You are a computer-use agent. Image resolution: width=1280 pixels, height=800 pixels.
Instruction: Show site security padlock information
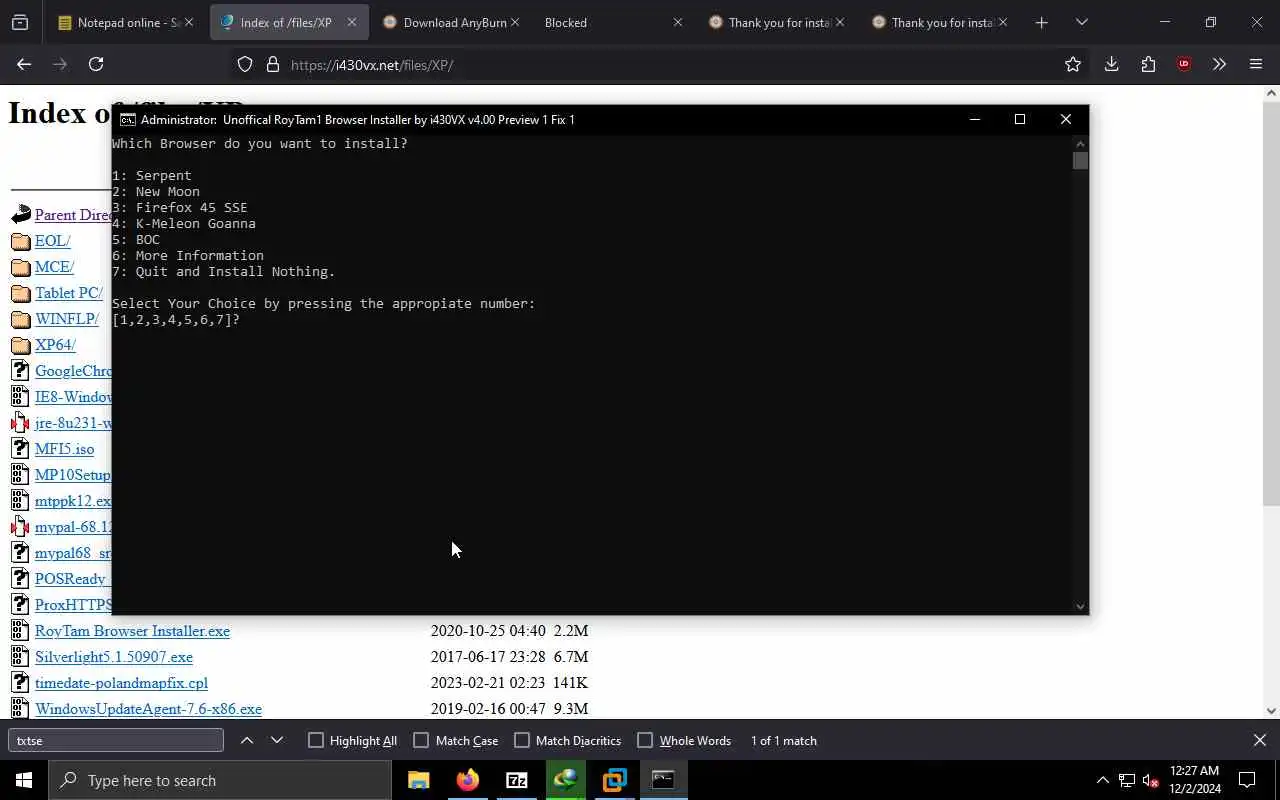[x=272, y=64]
